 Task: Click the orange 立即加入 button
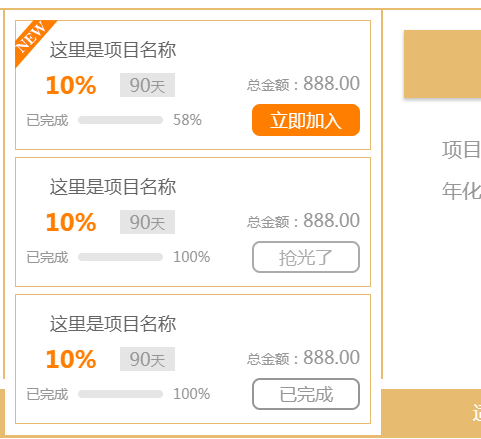tap(306, 120)
